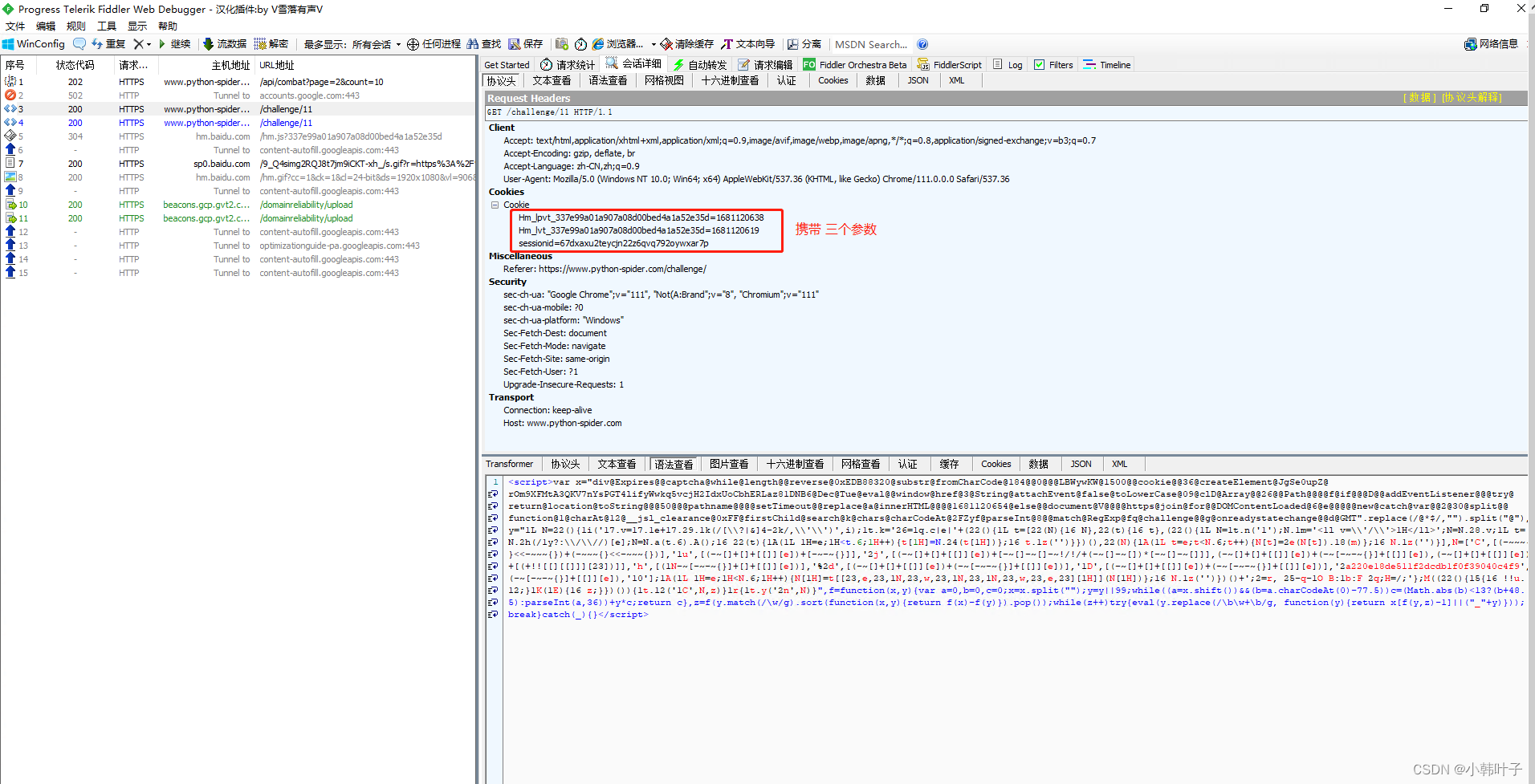Open the 规则 (Rules) menu
The height and width of the screenshot is (784, 1535).
76,26
